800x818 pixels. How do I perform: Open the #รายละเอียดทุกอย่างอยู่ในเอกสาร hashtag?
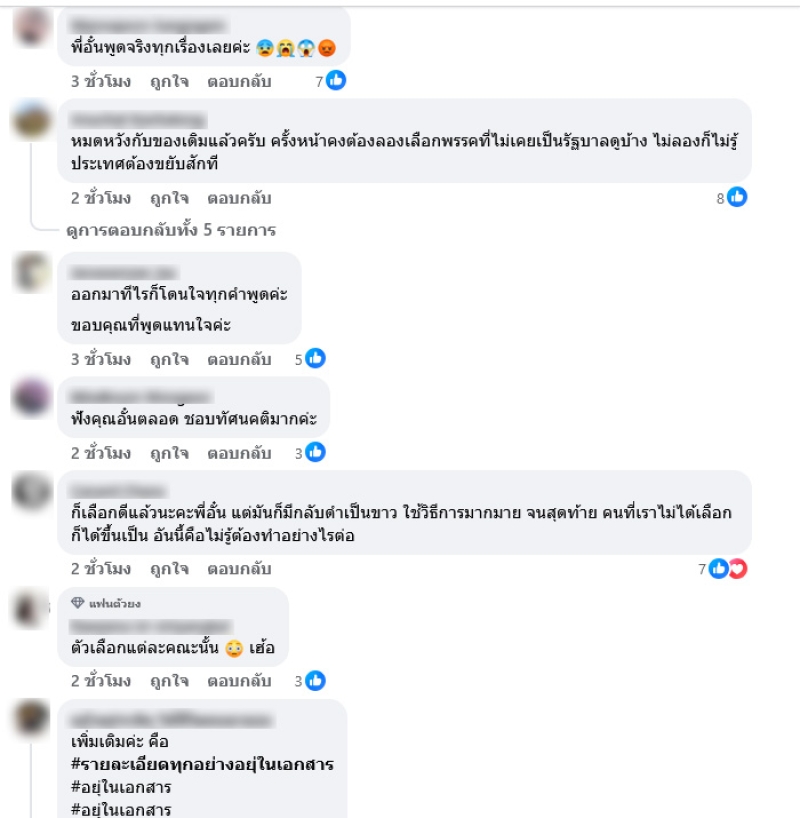202,764
